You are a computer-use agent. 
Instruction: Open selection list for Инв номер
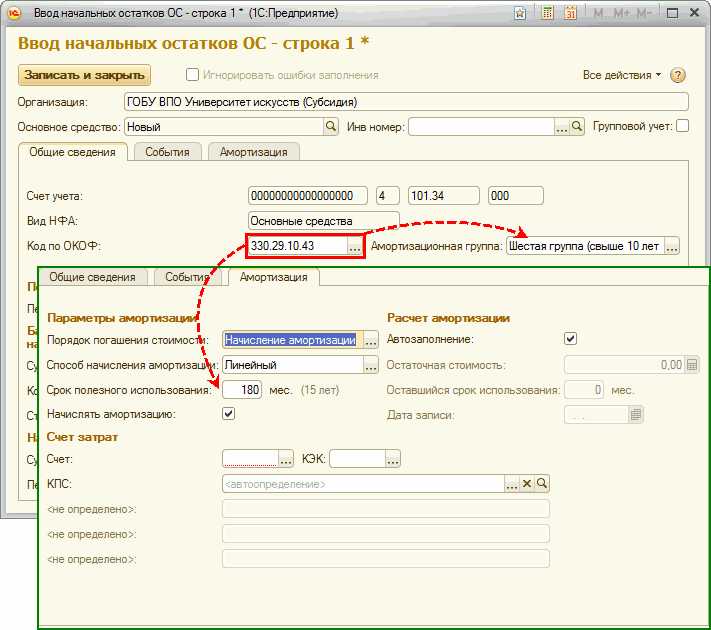562,127
